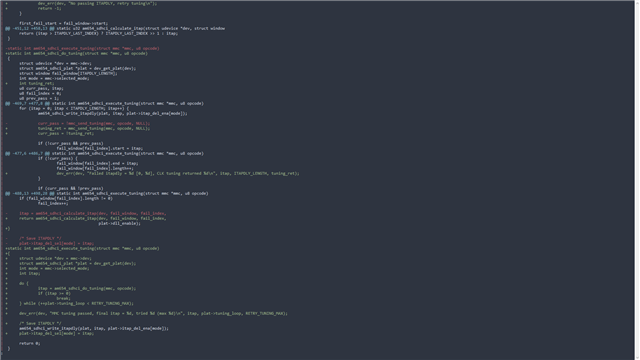Click the 'first_fail_start = fail_window->start' line
Screen dimensions: 640x360
pos(64,23)
